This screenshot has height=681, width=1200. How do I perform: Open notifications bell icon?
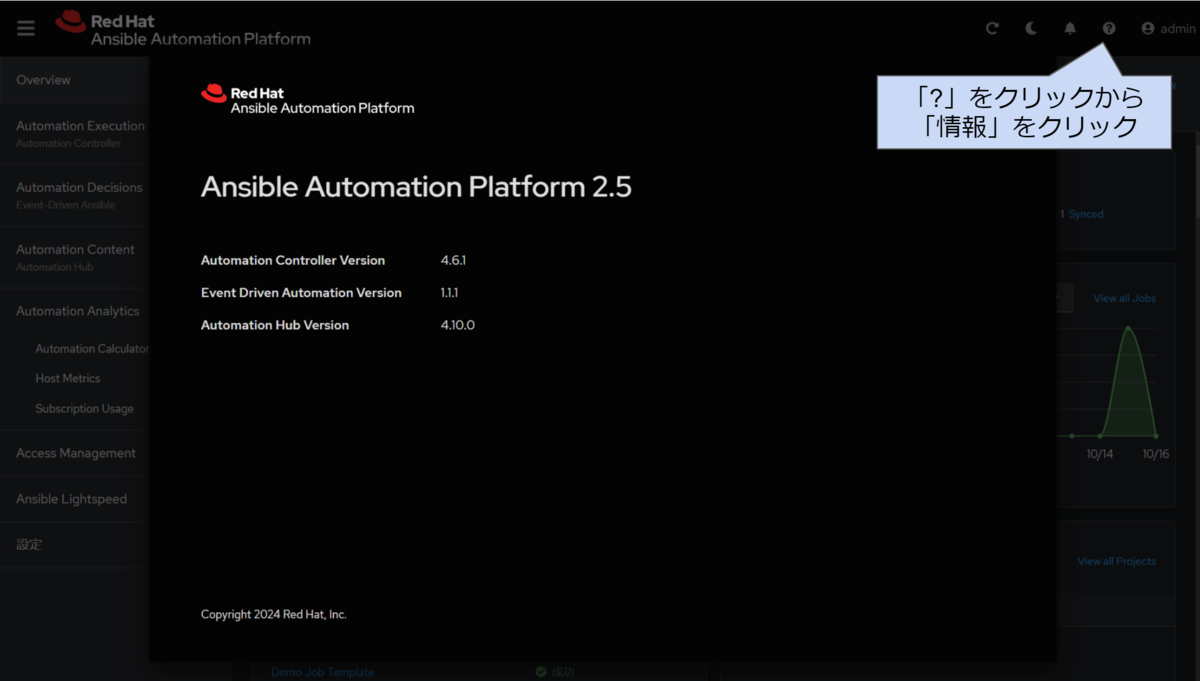coord(1070,28)
